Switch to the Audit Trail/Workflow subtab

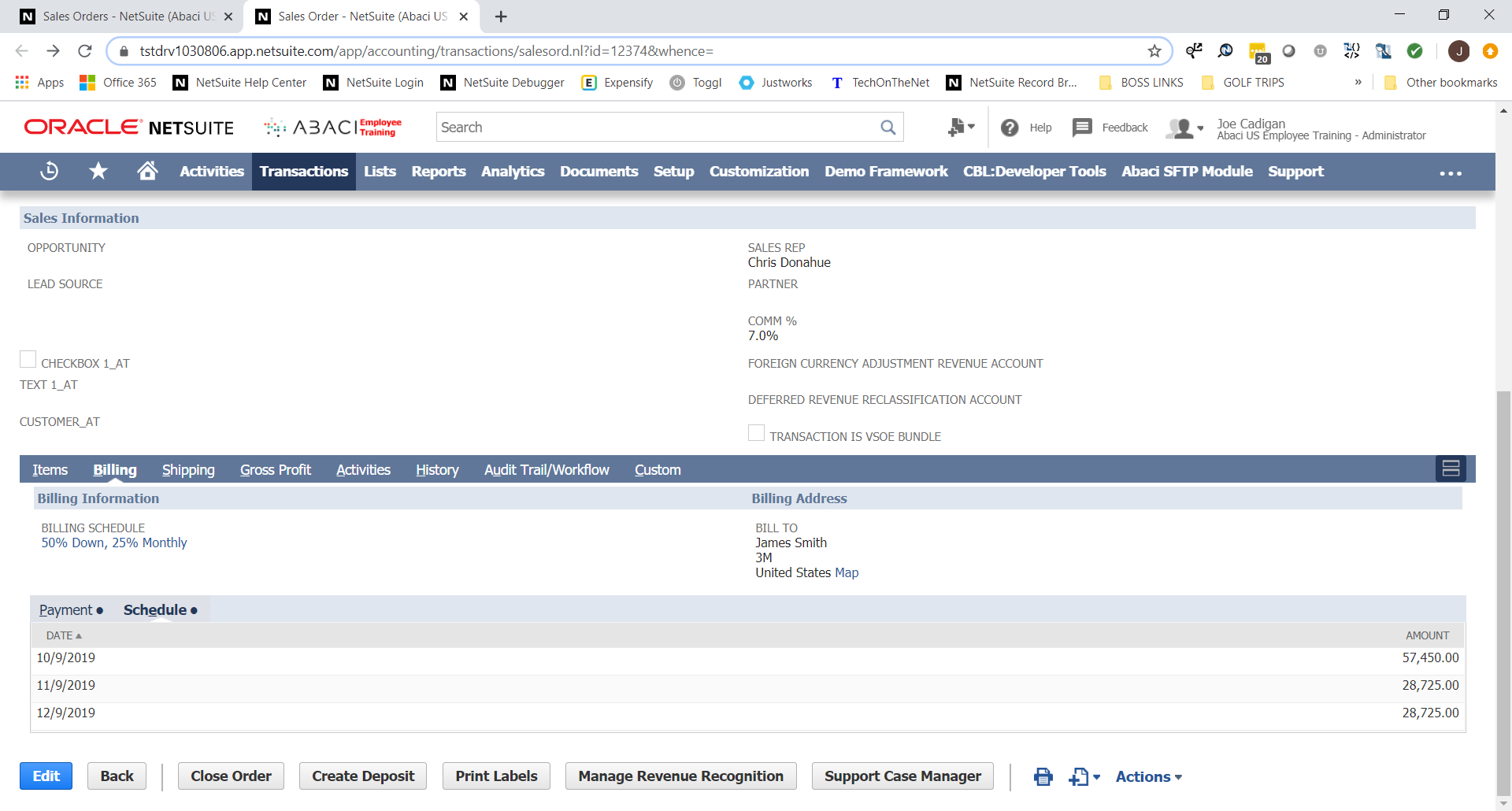tap(547, 470)
